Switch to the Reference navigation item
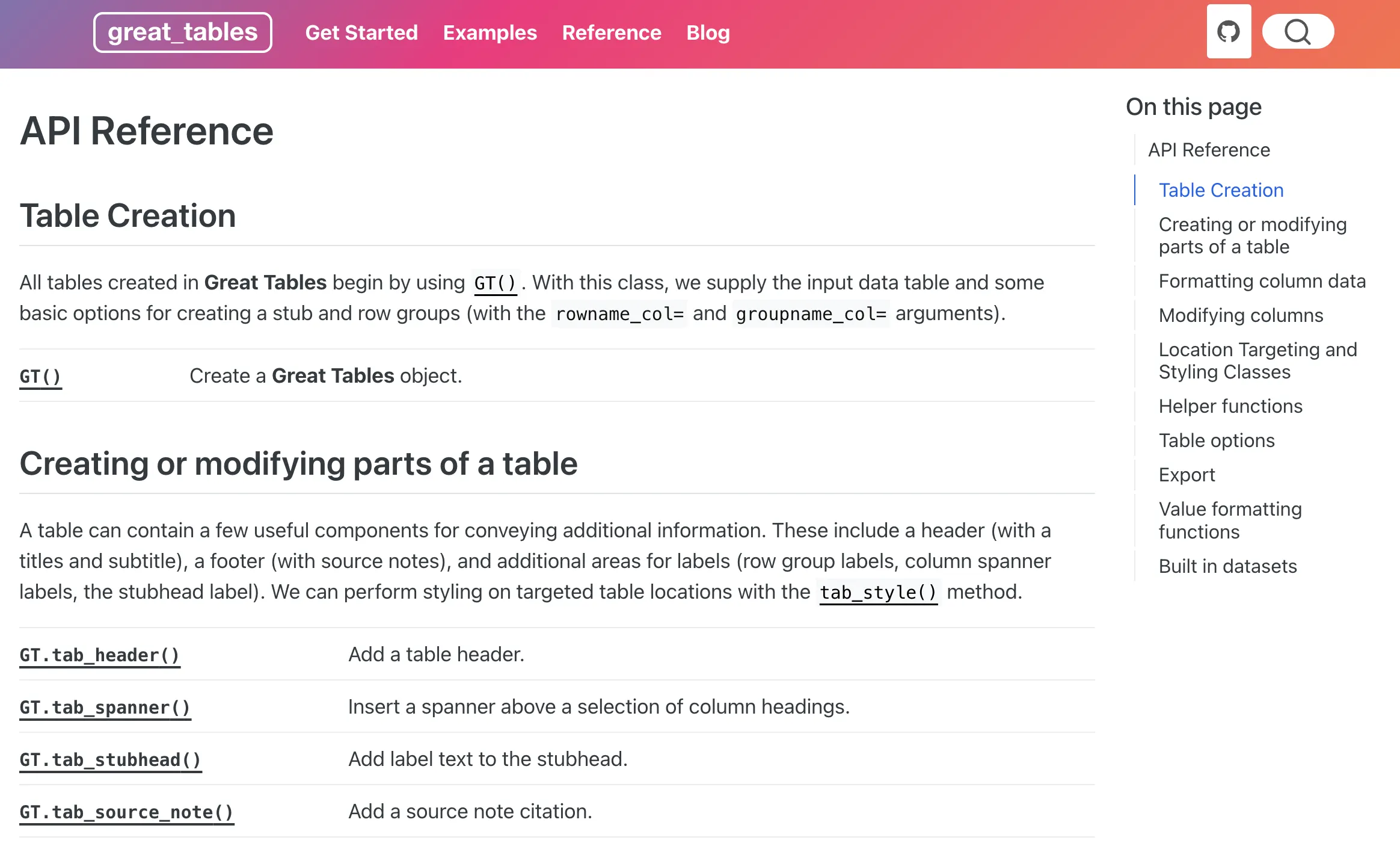This screenshot has height=852, width=1400. pos(612,32)
